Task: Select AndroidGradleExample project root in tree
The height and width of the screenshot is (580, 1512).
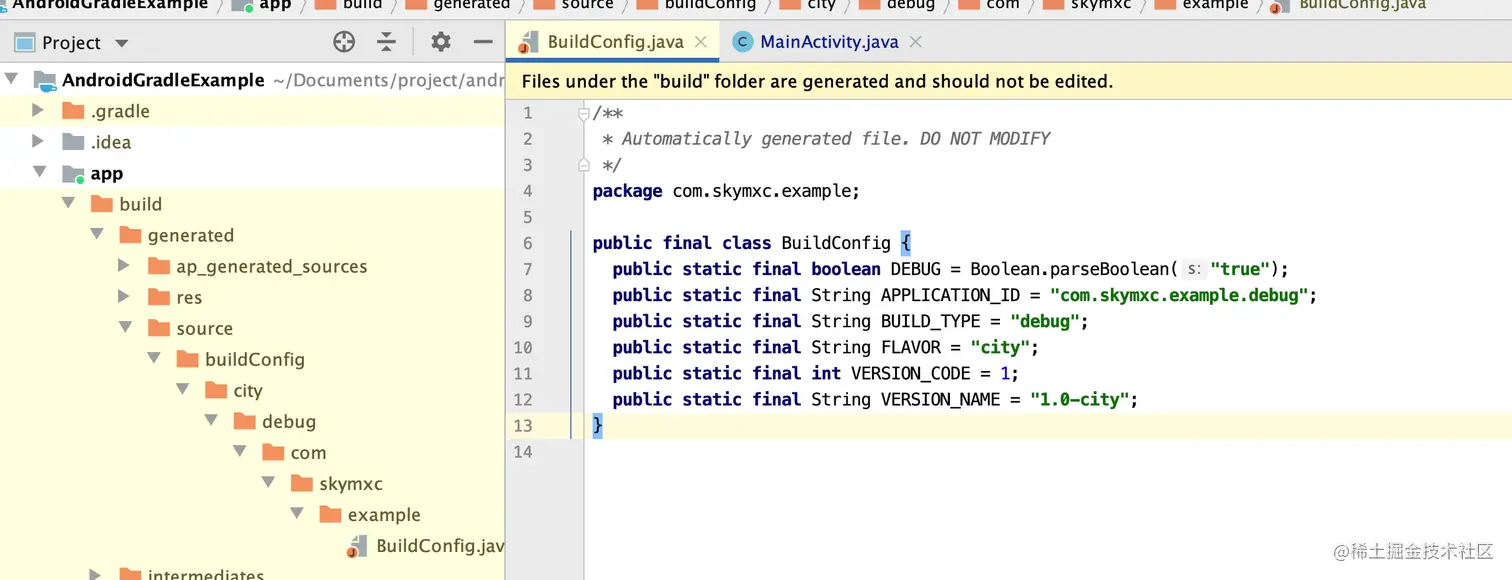Action: coord(163,80)
